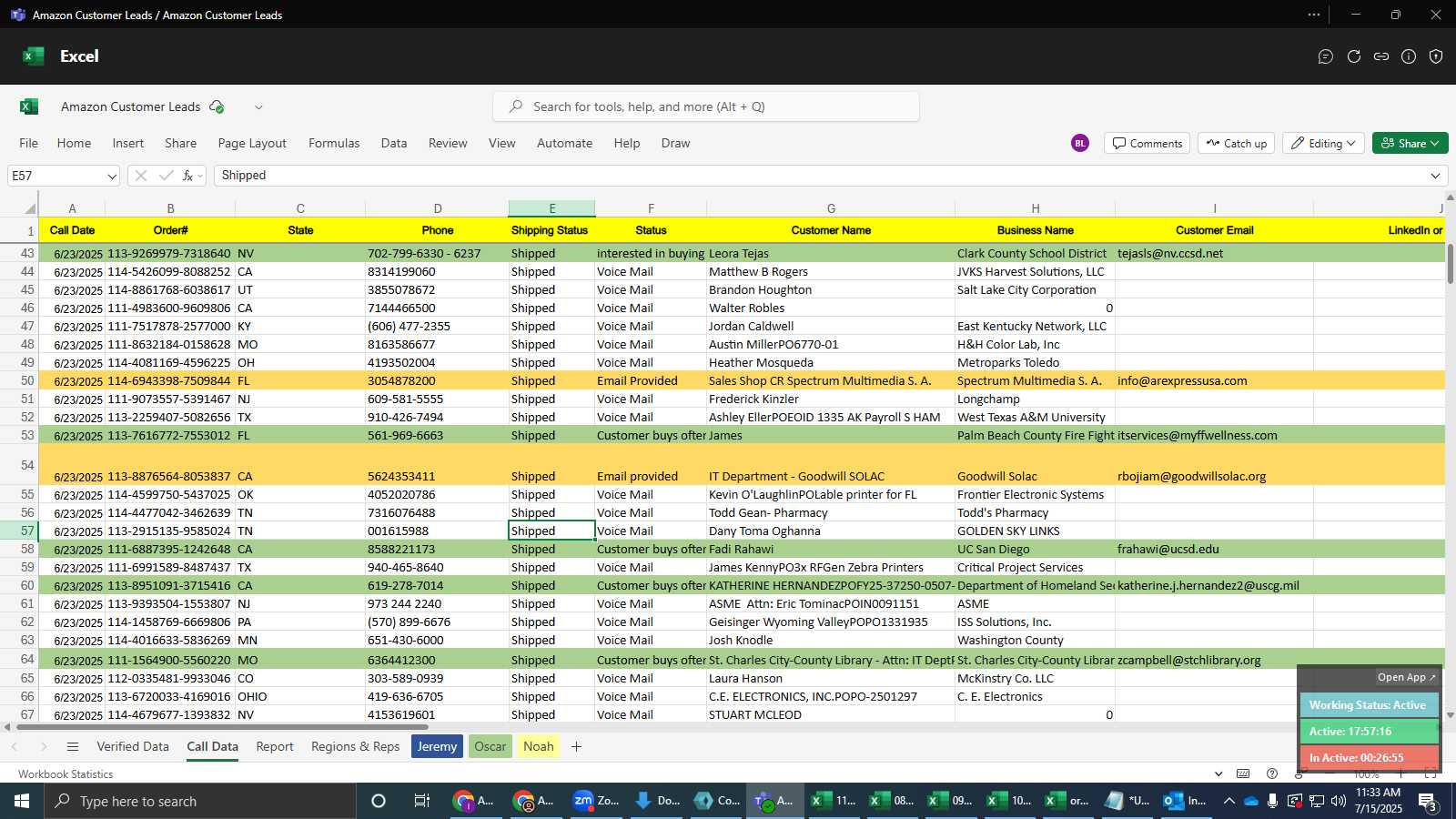Select the Customer Name header cell

(831, 230)
